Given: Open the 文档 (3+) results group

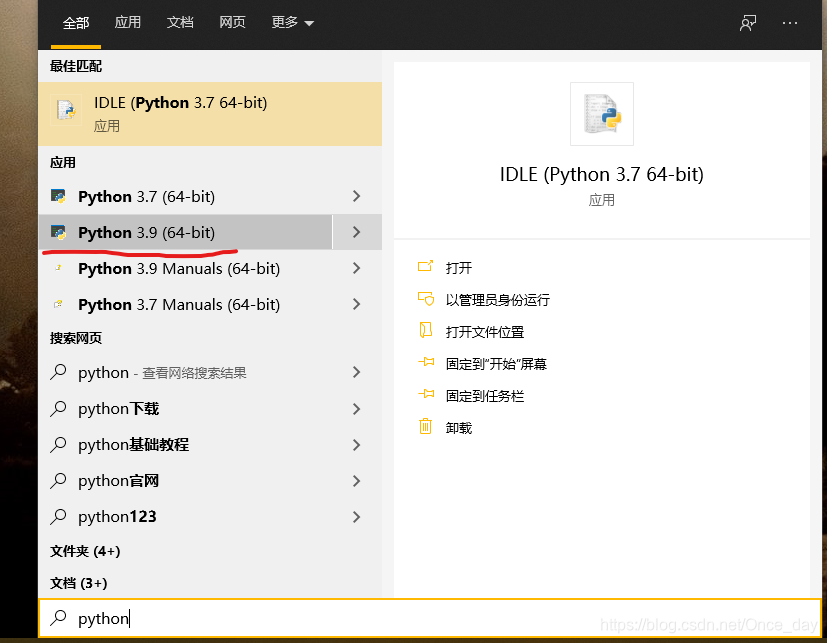Looking at the screenshot, I should tap(79, 583).
